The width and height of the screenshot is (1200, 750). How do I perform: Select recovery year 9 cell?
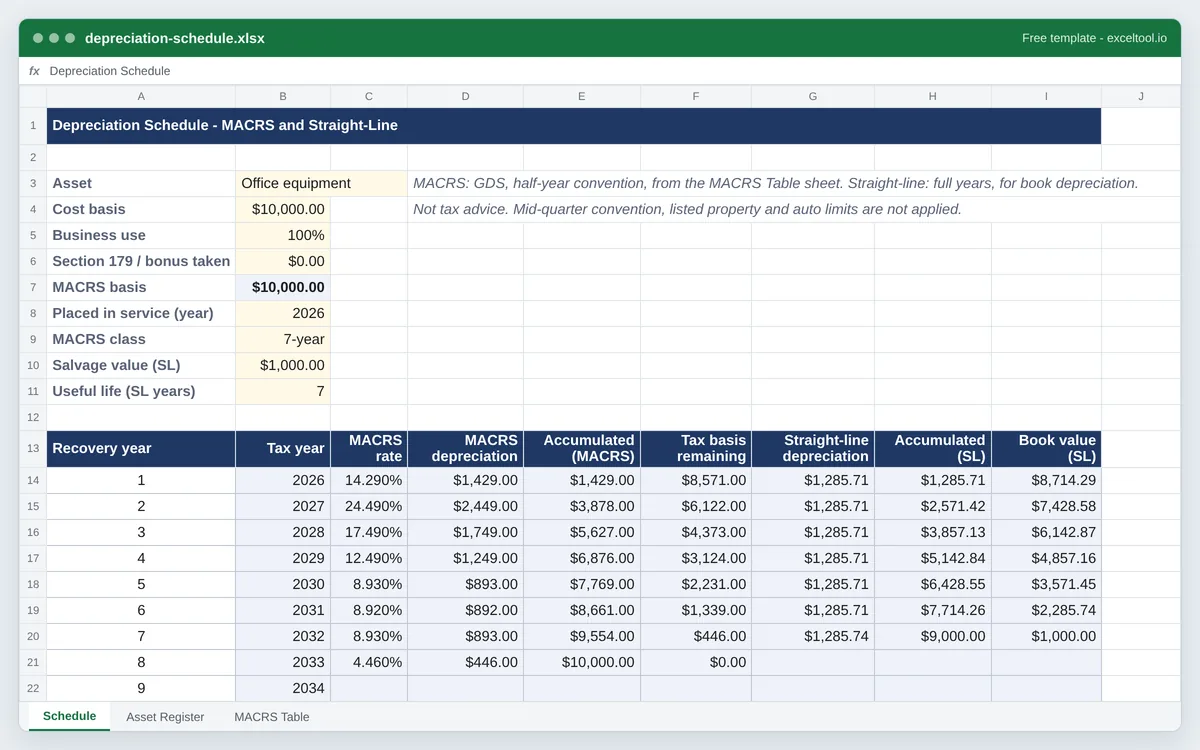coord(141,688)
